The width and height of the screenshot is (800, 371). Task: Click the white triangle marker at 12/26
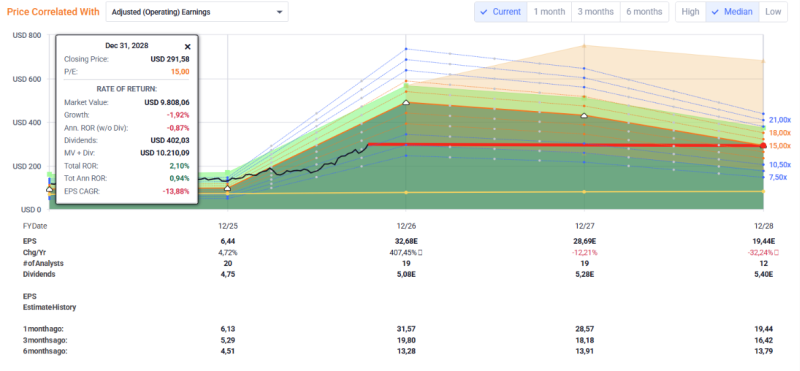pyautogui.click(x=406, y=103)
